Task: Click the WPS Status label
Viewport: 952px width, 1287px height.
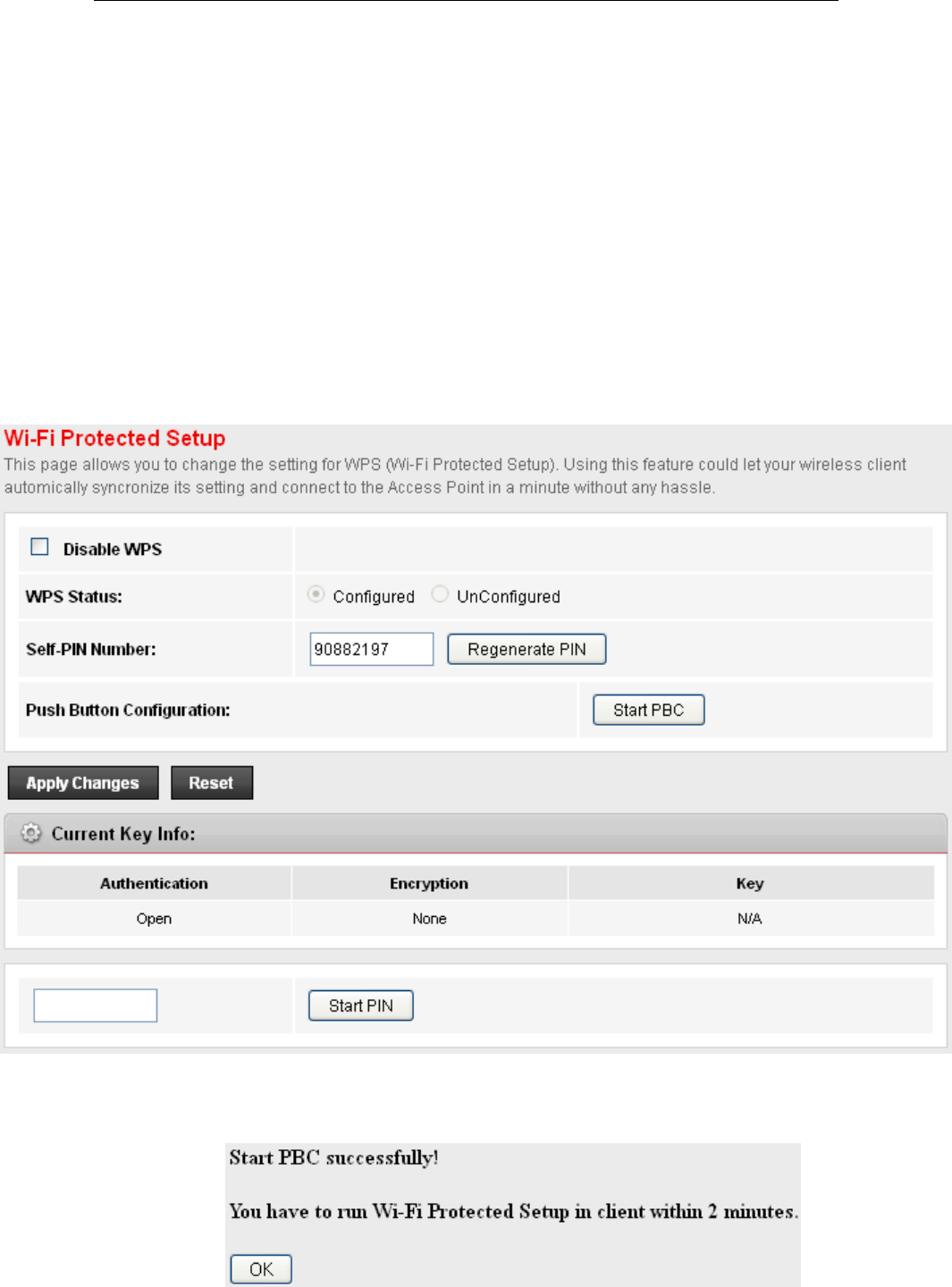Action: point(74,597)
